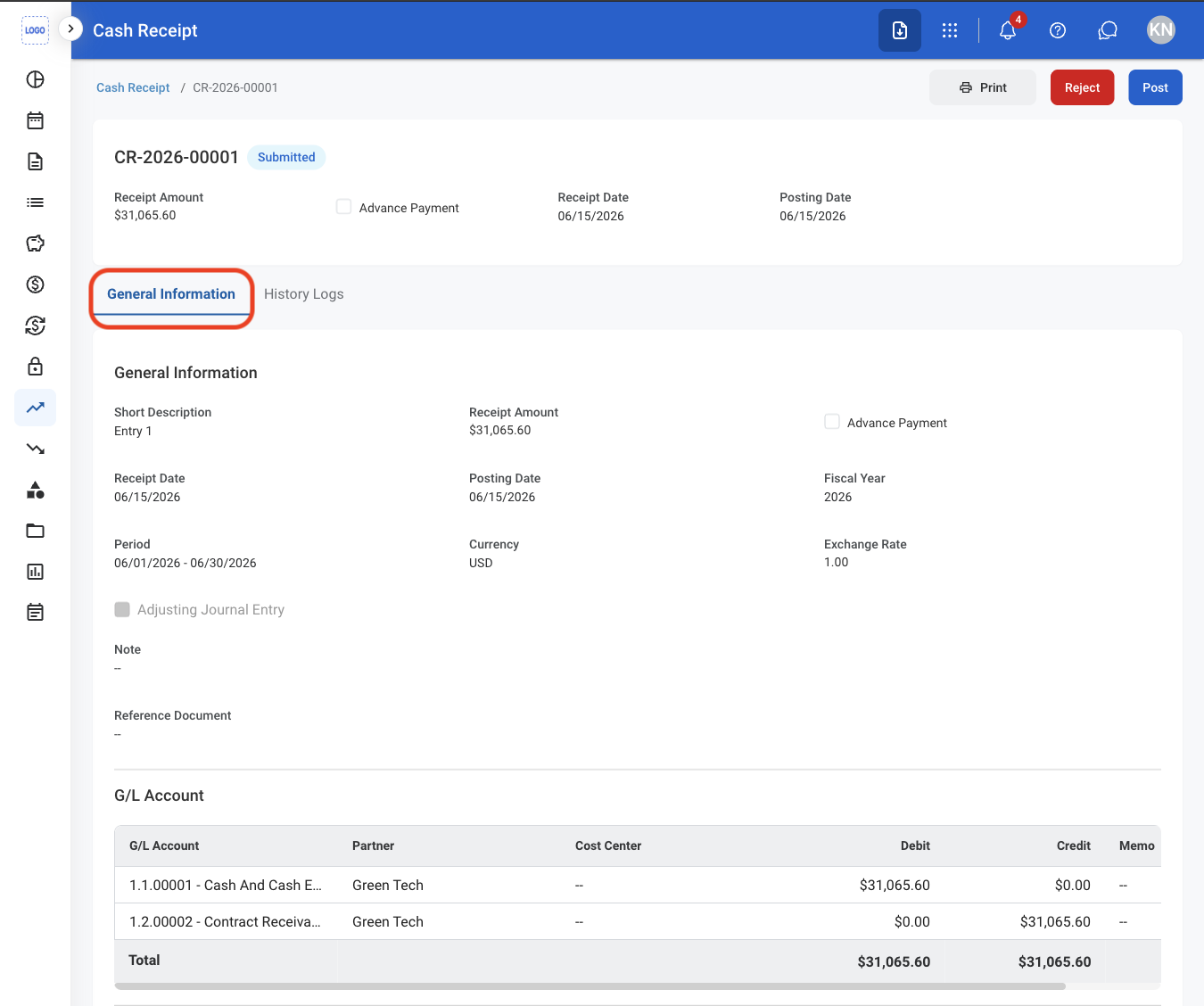Click the Print button
Viewport: 1204px width, 1006px height.
click(x=983, y=87)
